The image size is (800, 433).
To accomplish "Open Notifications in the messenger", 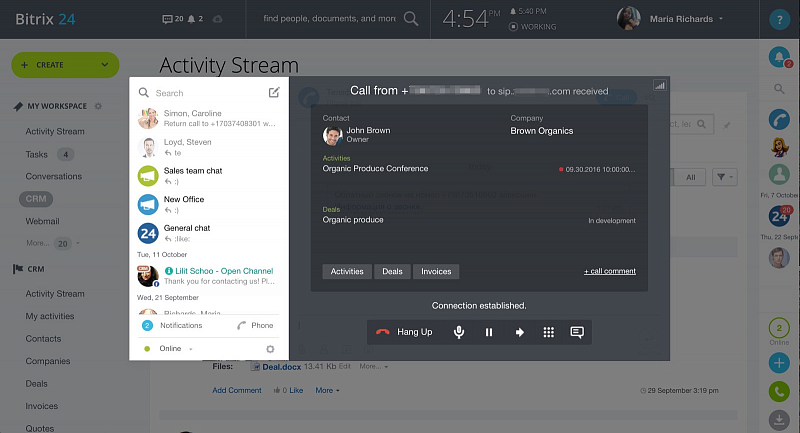I will pyautogui.click(x=172, y=325).
